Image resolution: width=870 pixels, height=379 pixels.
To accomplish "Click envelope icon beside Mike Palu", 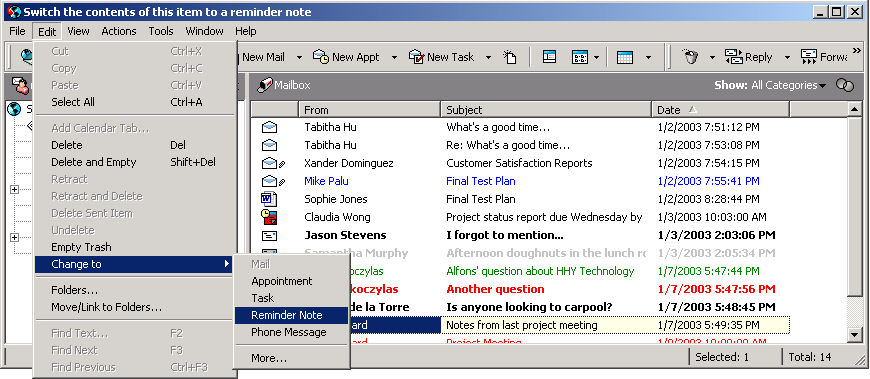I will pos(272,181).
